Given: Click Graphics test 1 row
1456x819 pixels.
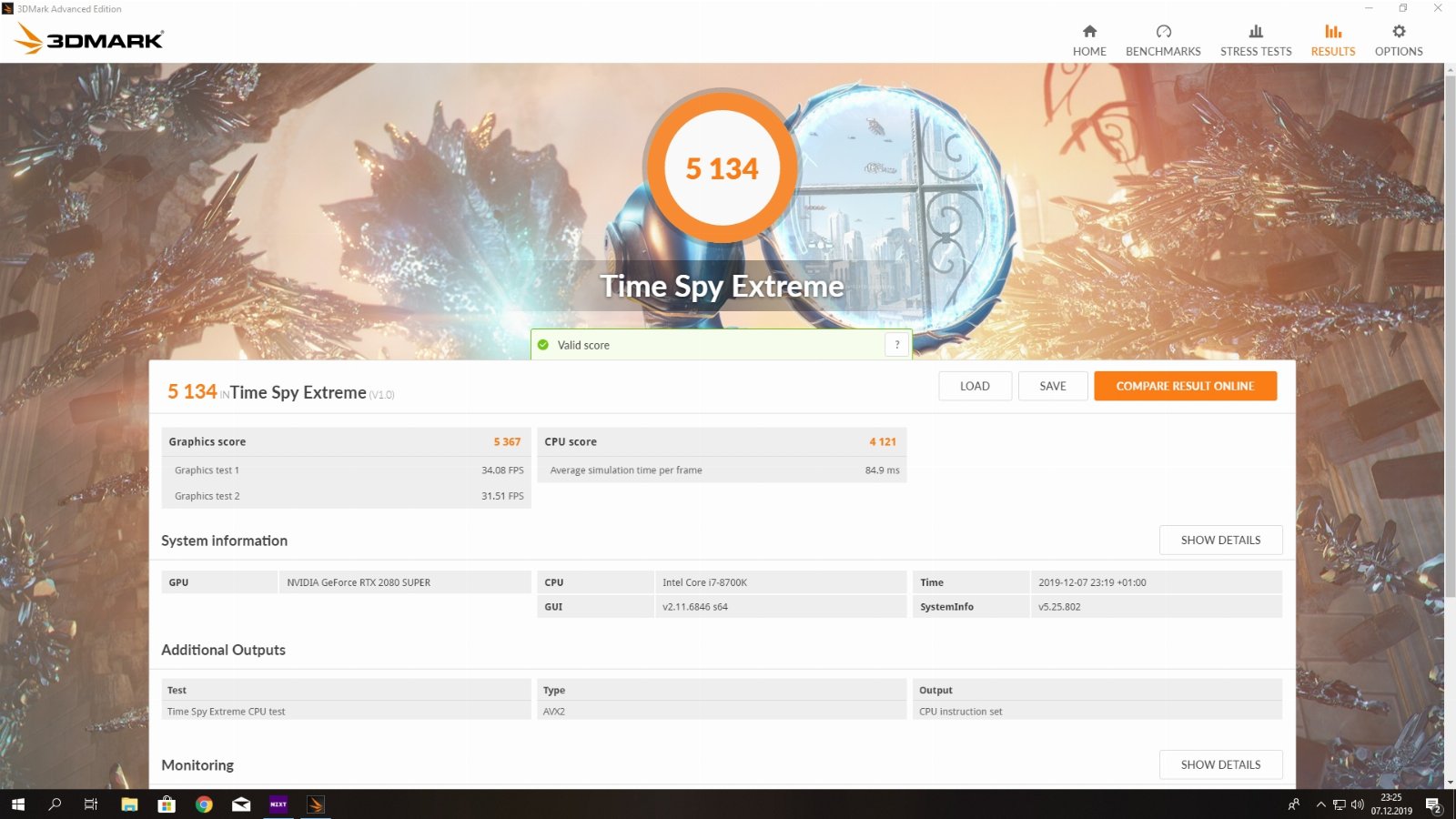Looking at the screenshot, I should pos(346,470).
